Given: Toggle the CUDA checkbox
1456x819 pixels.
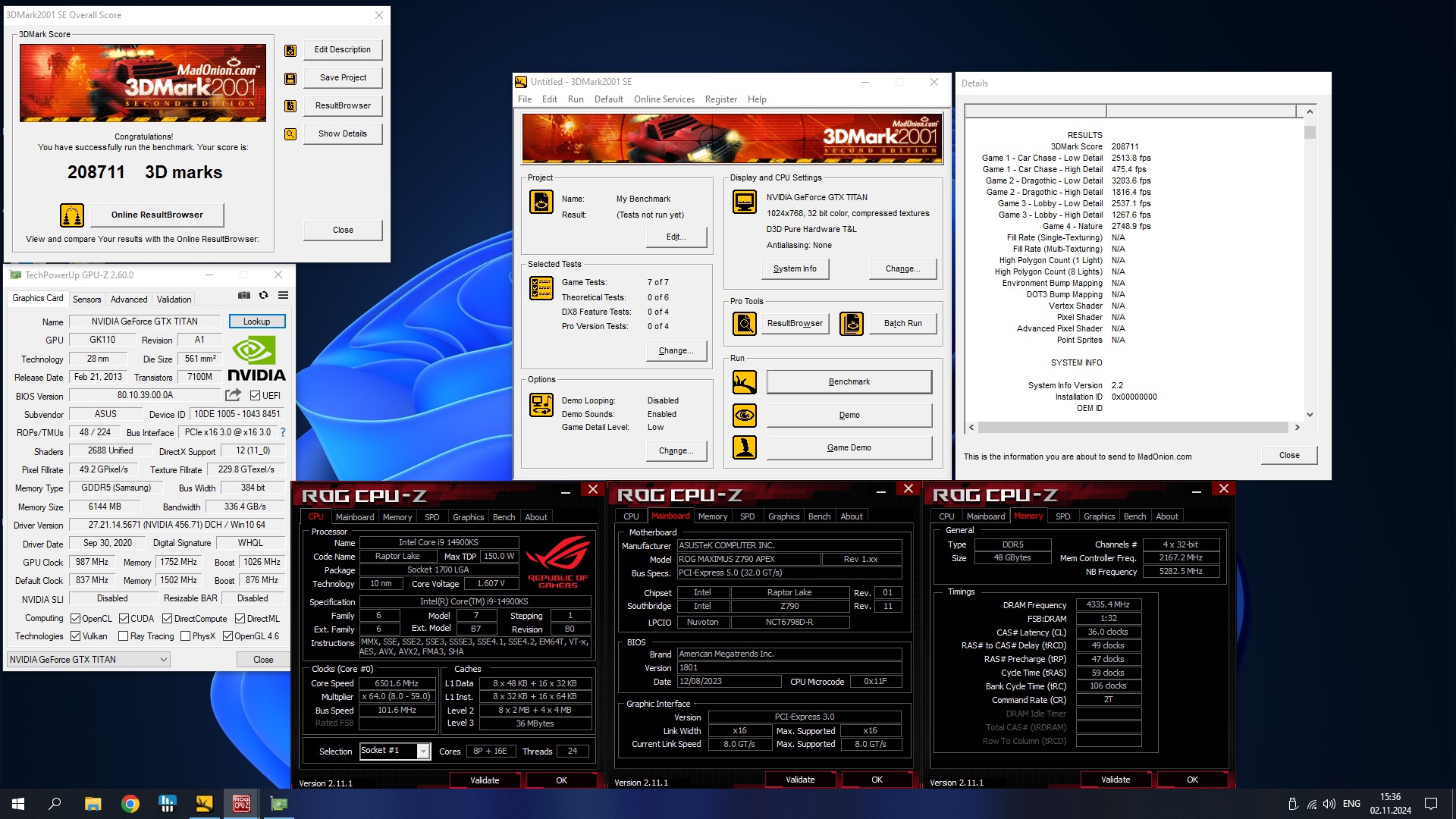Looking at the screenshot, I should 124,619.
